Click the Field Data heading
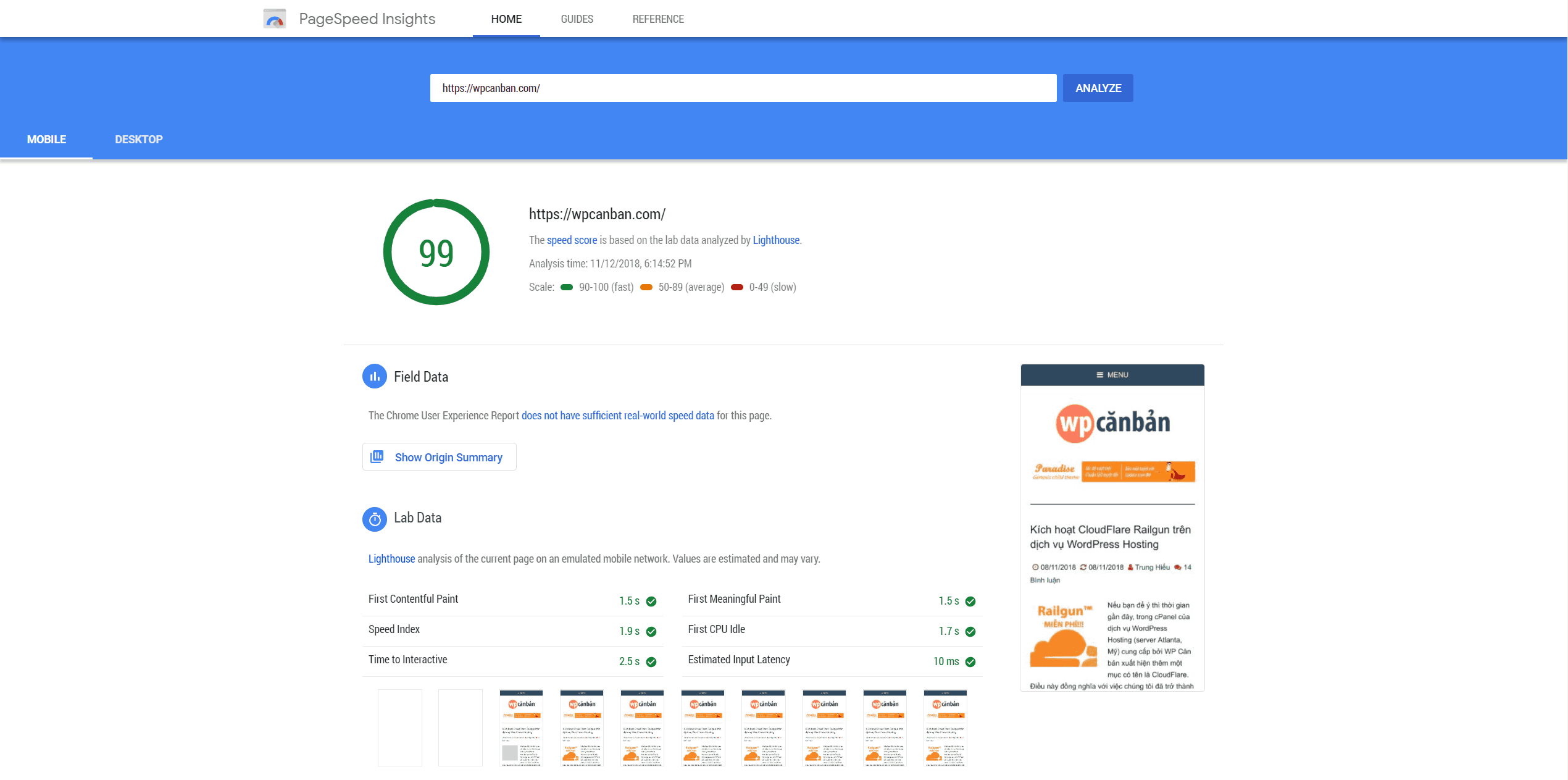Screen dimensions: 1568x780 pos(421,377)
